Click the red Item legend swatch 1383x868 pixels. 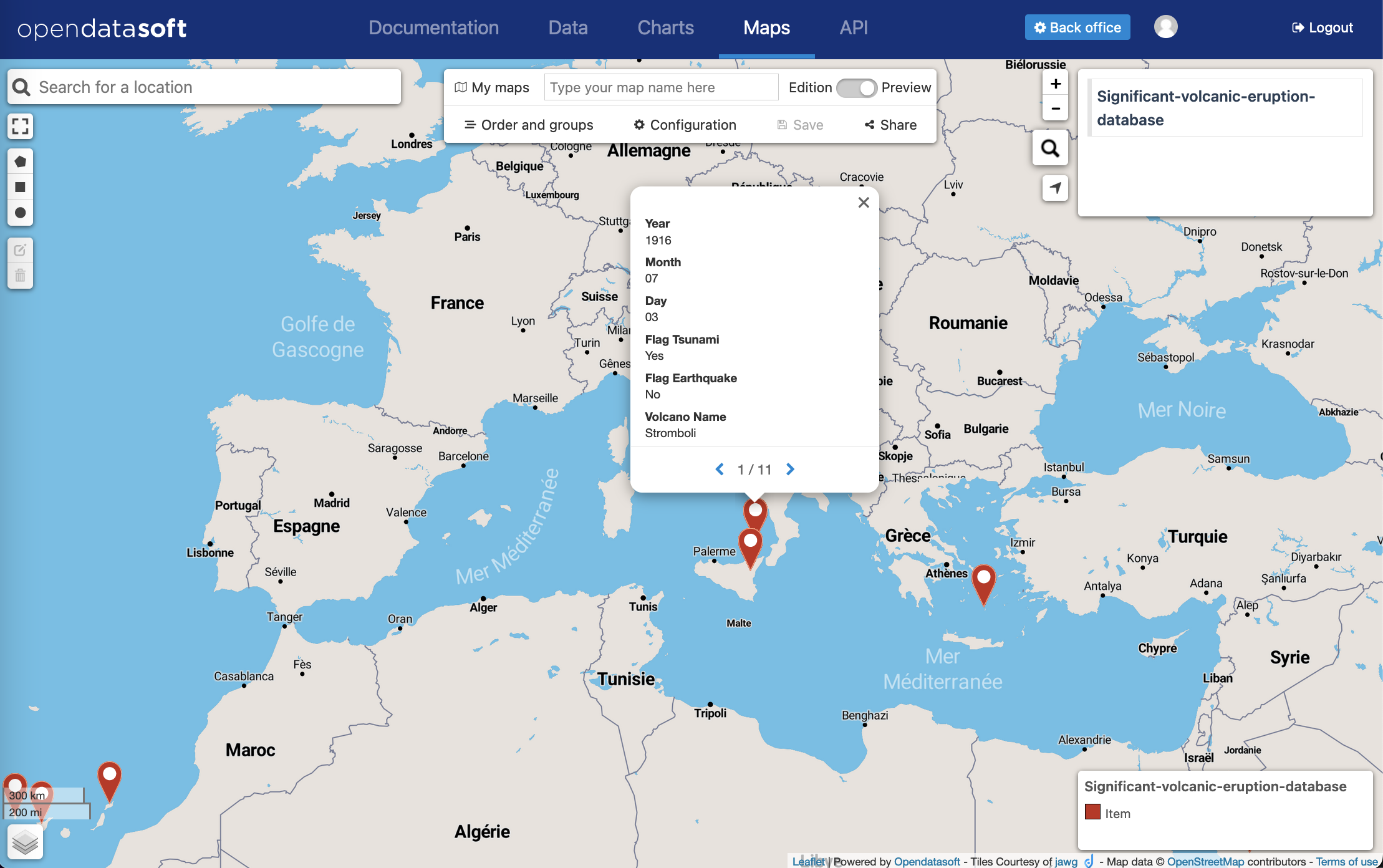point(1092,813)
